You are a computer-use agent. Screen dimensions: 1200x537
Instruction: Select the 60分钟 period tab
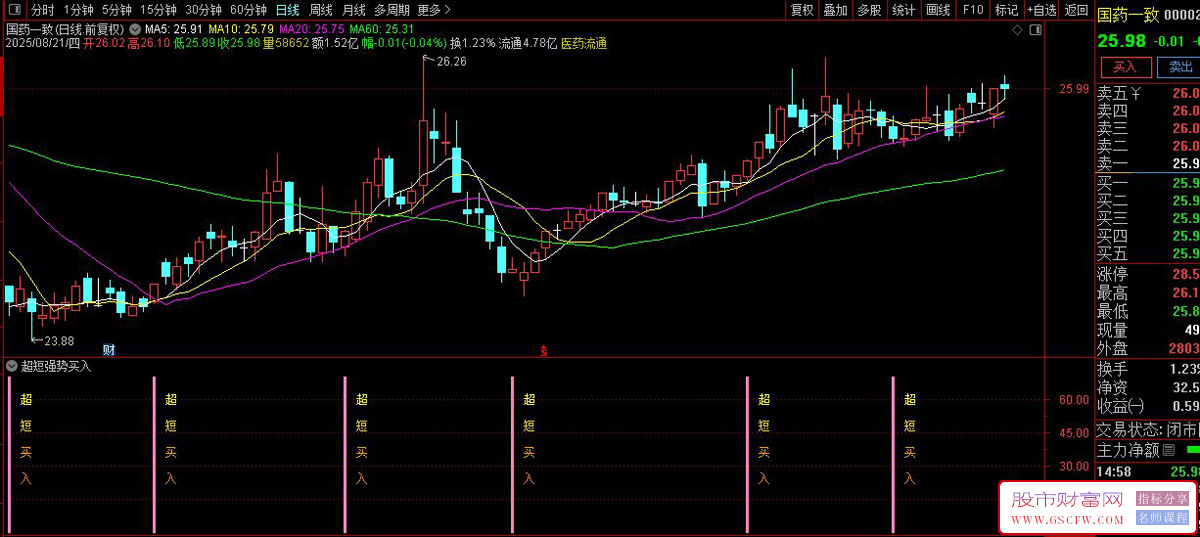click(248, 10)
